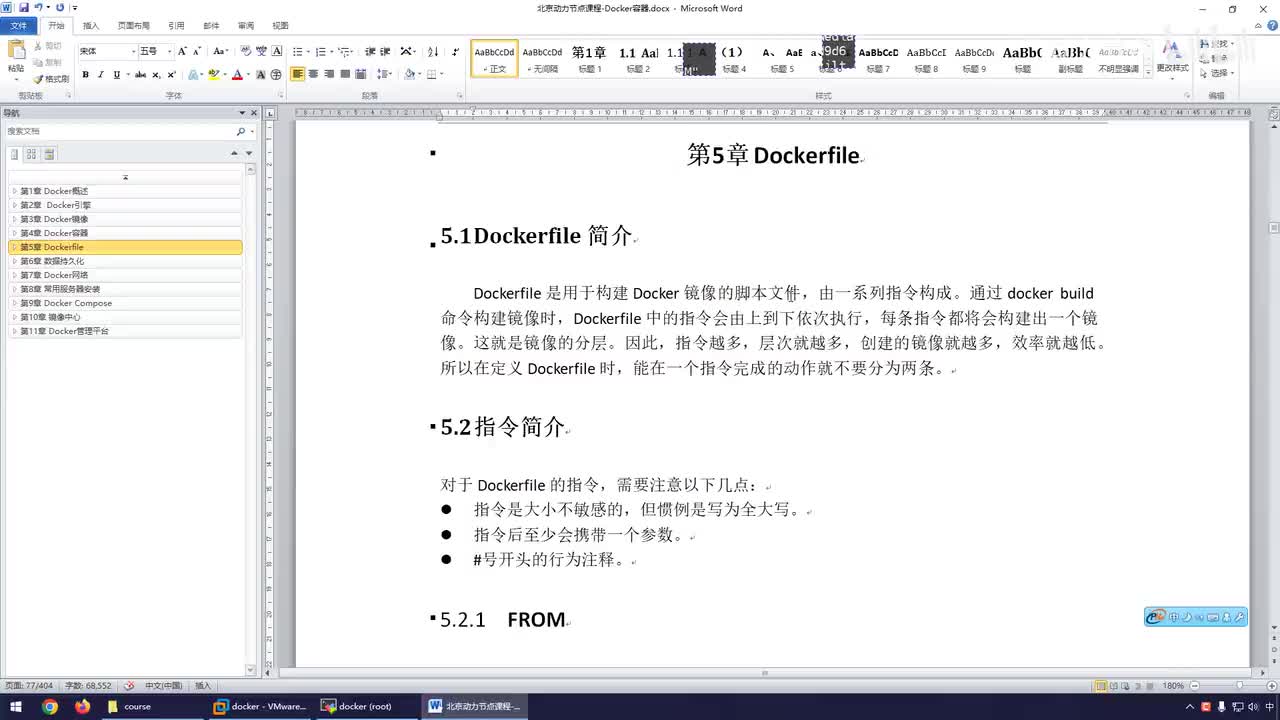
Task: Toggle strikethrough (abc) formatting
Action: click(140, 75)
